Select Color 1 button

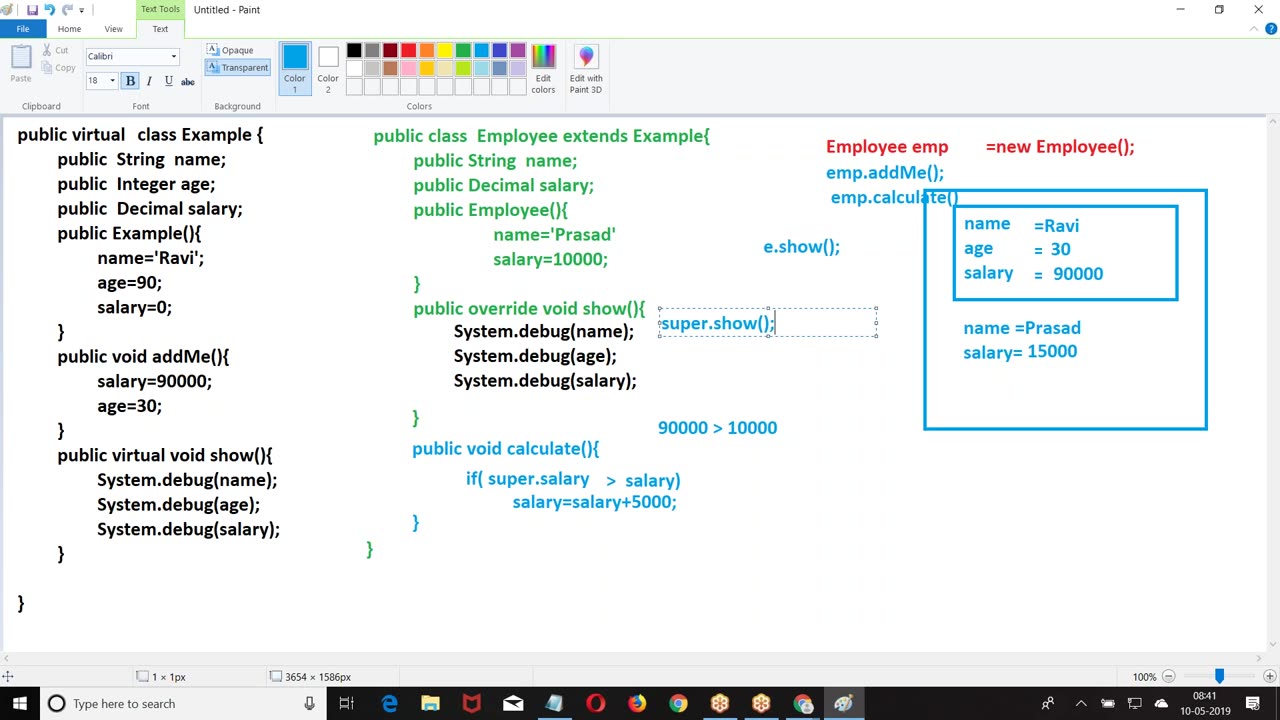point(294,69)
